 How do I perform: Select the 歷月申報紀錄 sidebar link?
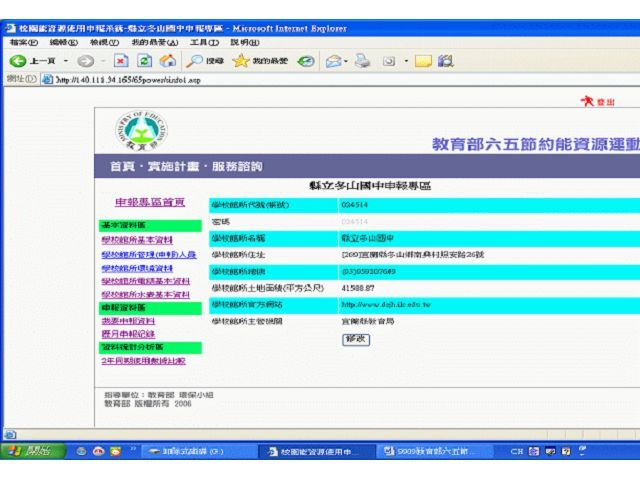[126, 334]
